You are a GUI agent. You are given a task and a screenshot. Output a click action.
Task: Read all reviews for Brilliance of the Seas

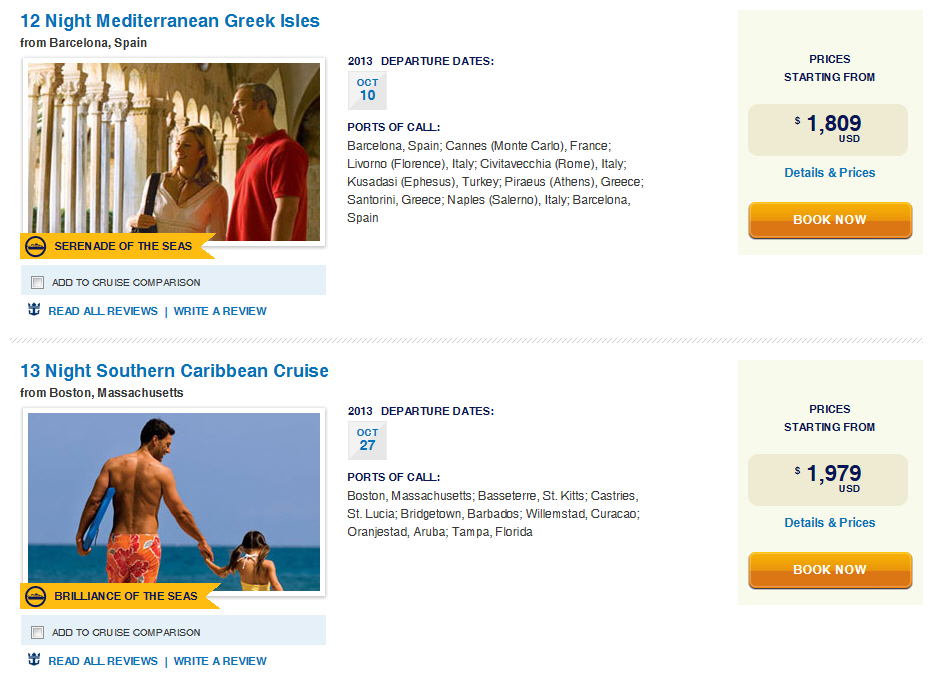click(103, 661)
